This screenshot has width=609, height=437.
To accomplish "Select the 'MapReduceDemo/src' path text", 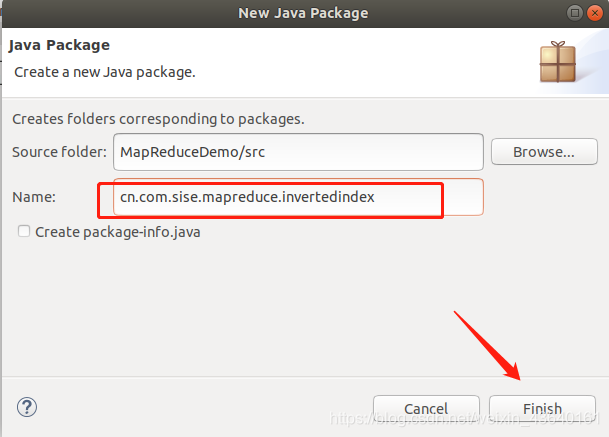I will [192, 152].
